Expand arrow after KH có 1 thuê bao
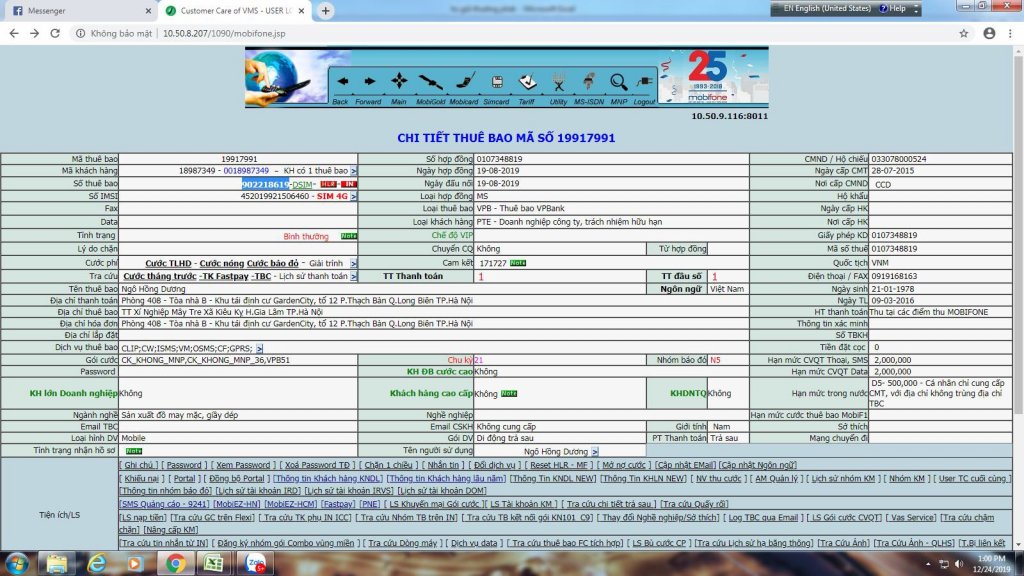Image resolution: width=1024 pixels, height=576 pixels. click(x=353, y=171)
